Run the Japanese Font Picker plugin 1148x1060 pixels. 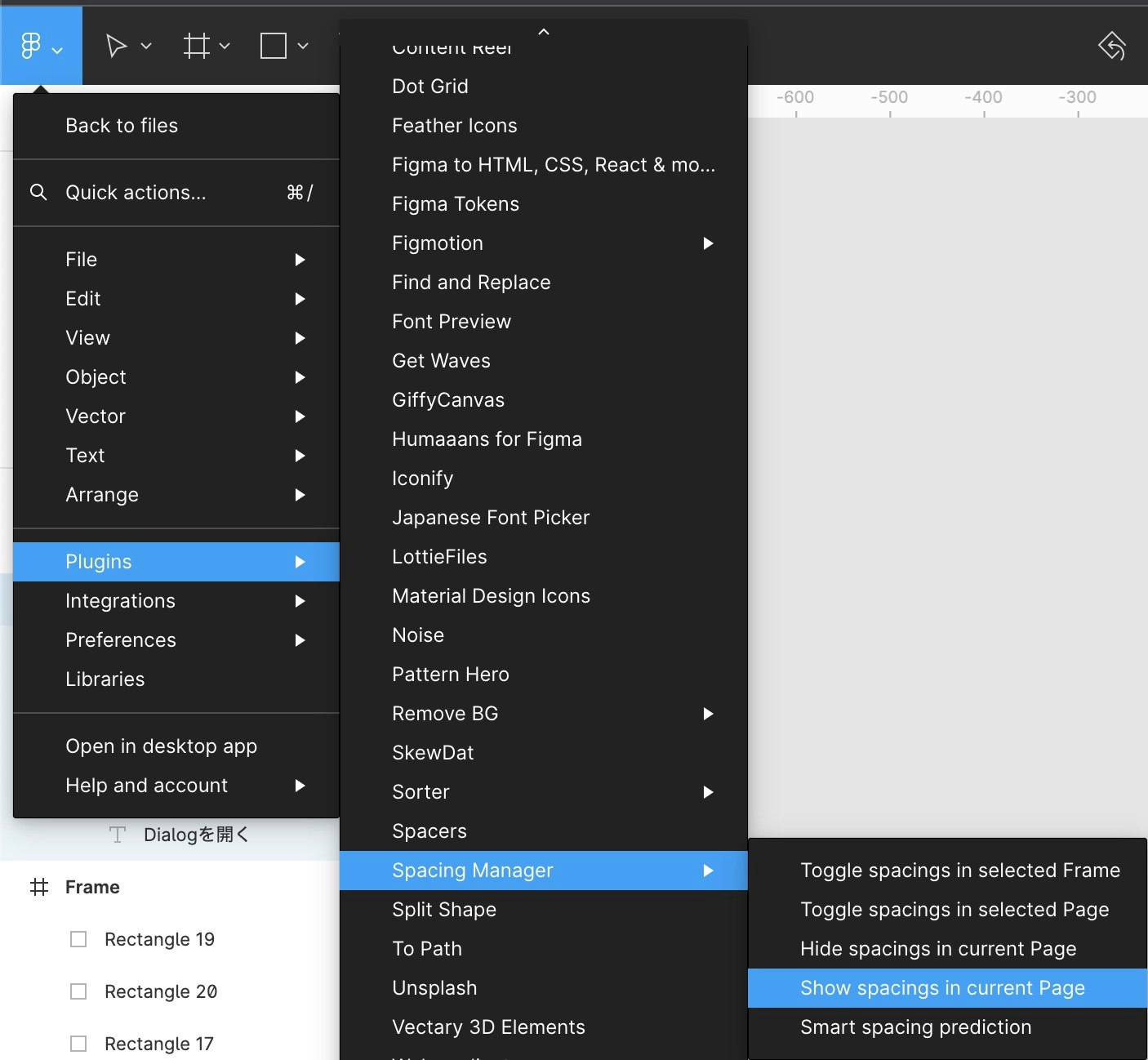(544, 518)
